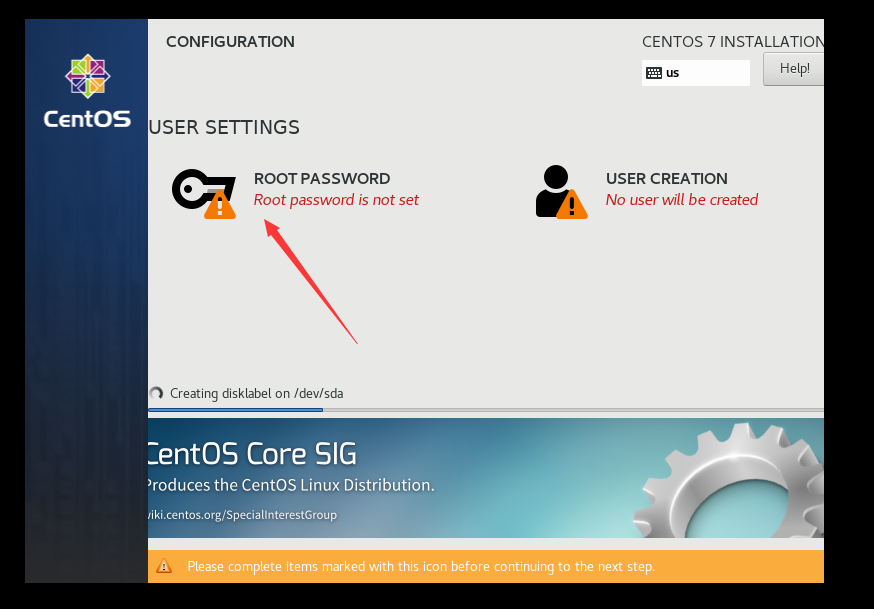
Task: Open the Help! button
Action: tap(794, 69)
